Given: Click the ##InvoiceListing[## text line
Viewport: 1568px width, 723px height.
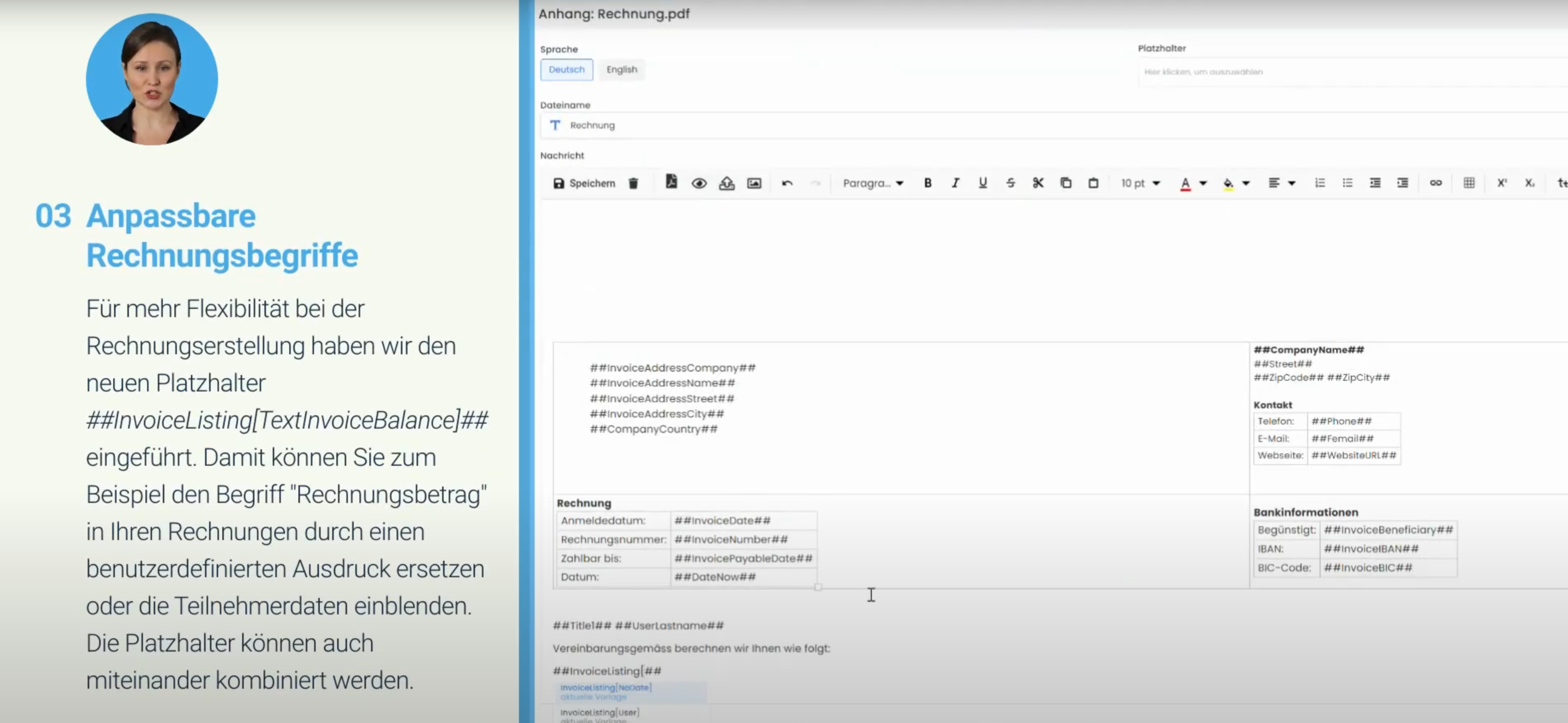Looking at the screenshot, I should point(607,671).
